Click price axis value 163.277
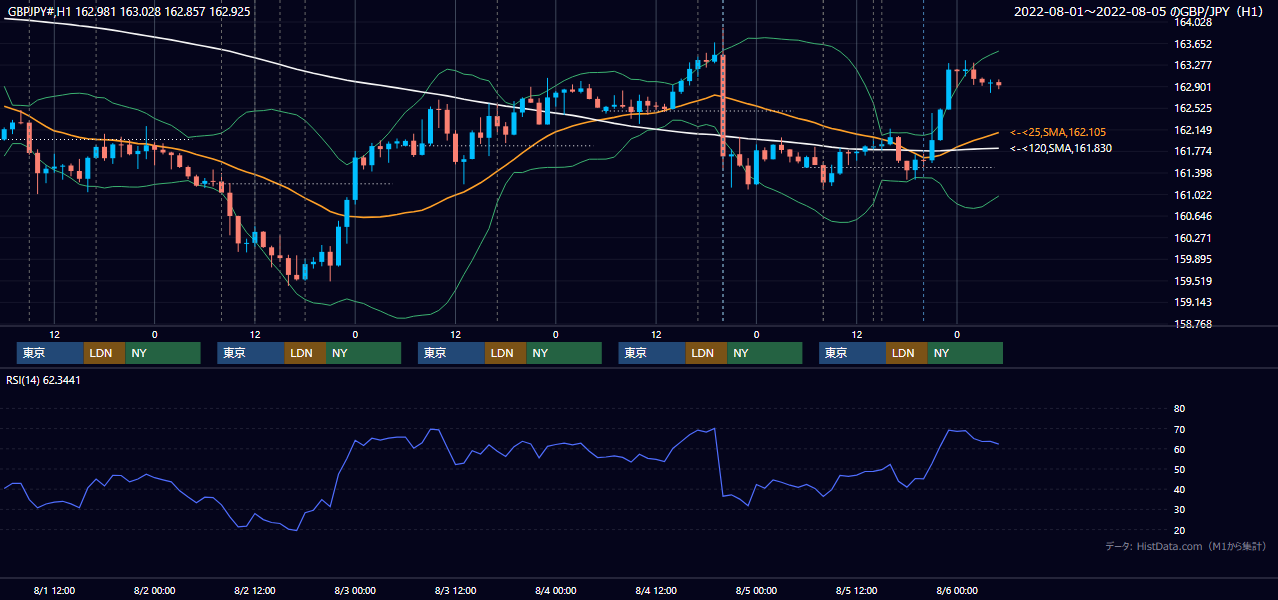Image resolution: width=1278 pixels, height=600 pixels. coord(1192,65)
